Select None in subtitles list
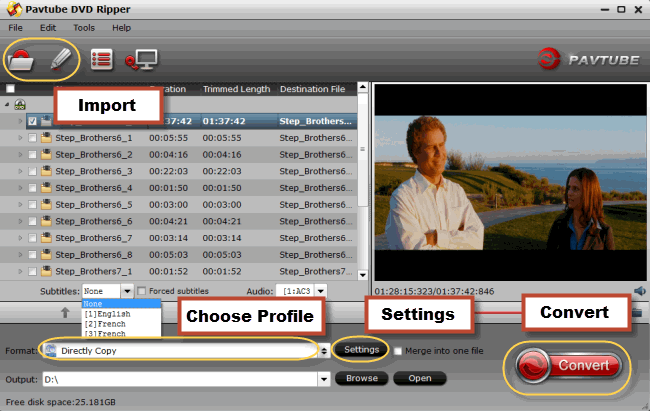Viewport: 650px width, 411px height. click(121, 304)
